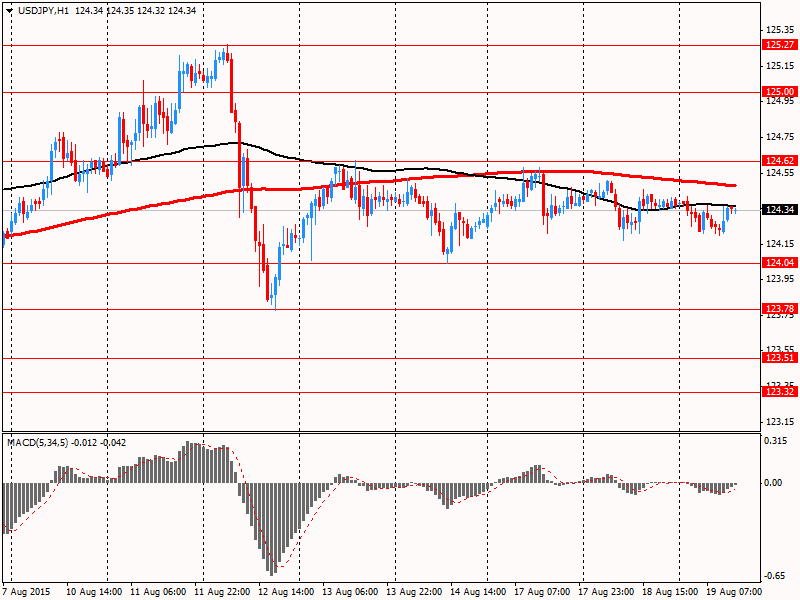The image size is (800, 600).
Task: Click the 7 Aug 2015 time axis label
Action: tap(27, 592)
